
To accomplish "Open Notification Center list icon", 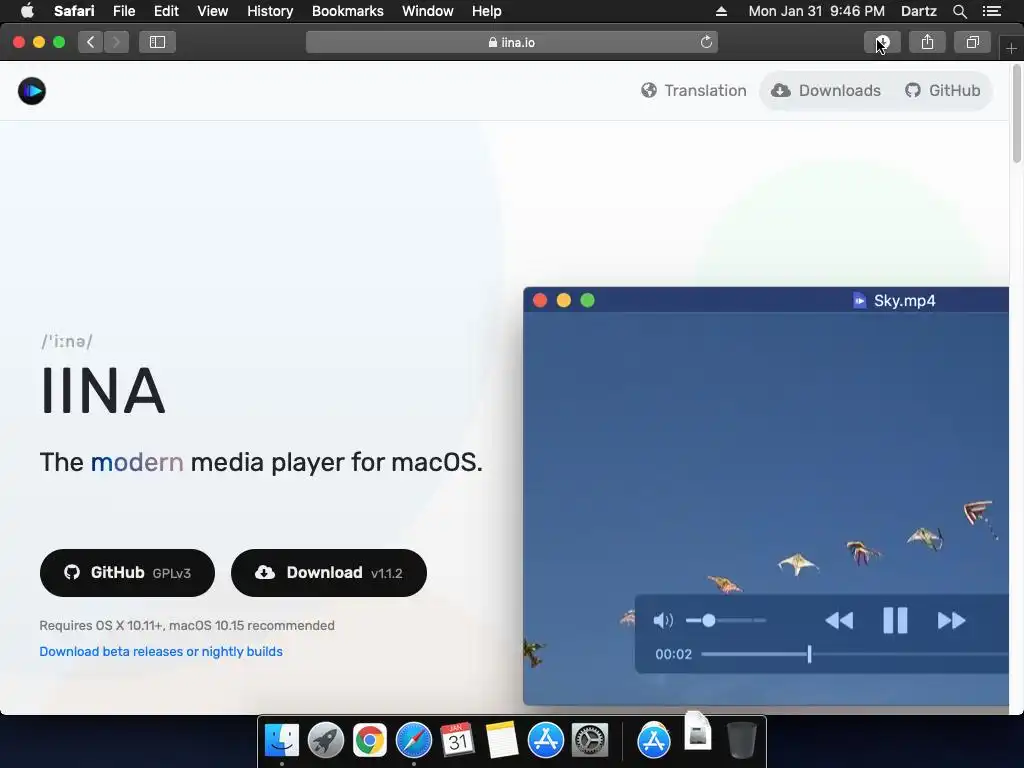I will (x=991, y=11).
